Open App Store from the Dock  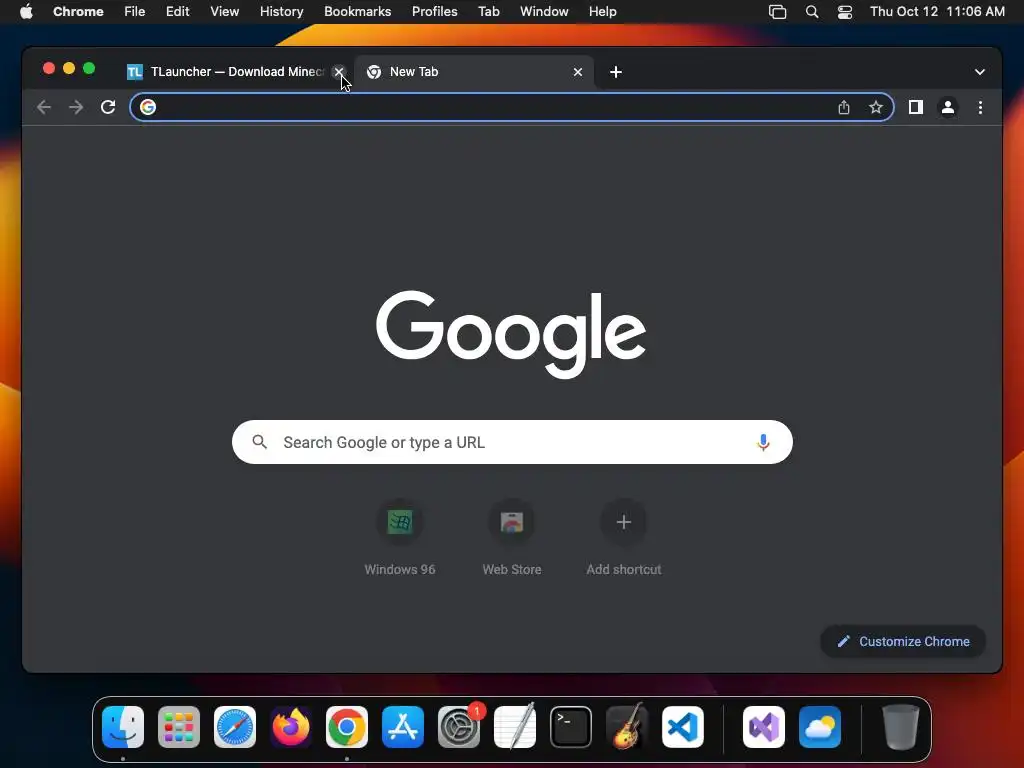(403, 727)
